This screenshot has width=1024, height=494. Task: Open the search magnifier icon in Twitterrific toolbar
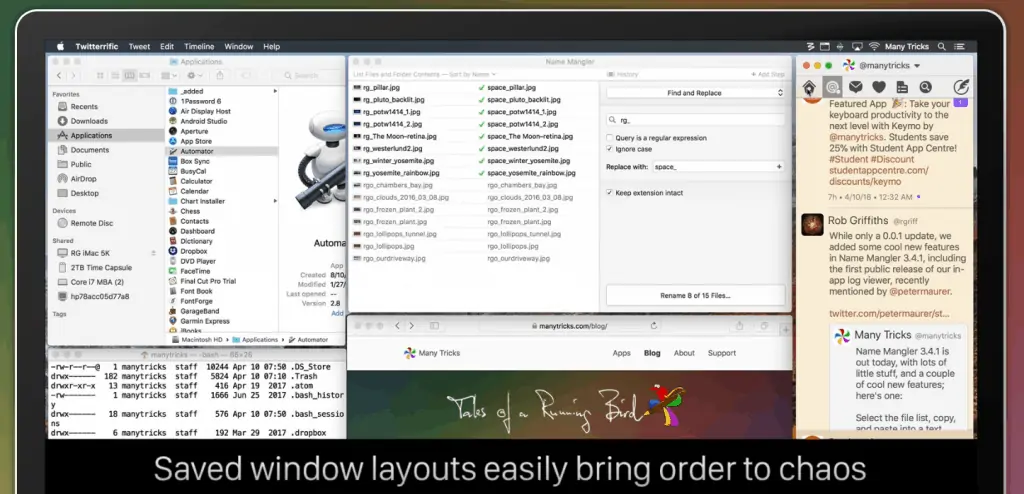[x=925, y=87]
